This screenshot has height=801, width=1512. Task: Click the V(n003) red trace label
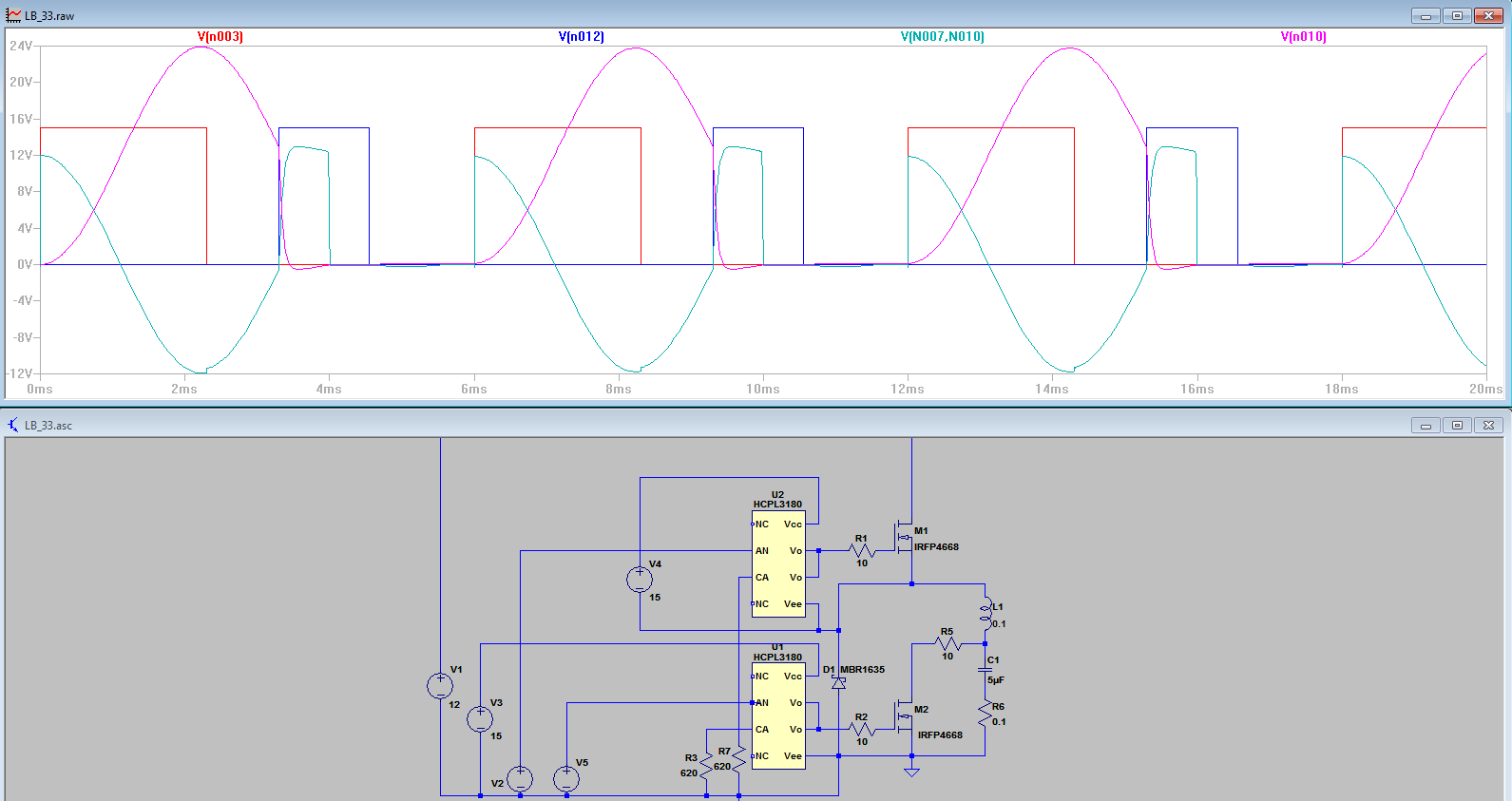[x=220, y=36]
